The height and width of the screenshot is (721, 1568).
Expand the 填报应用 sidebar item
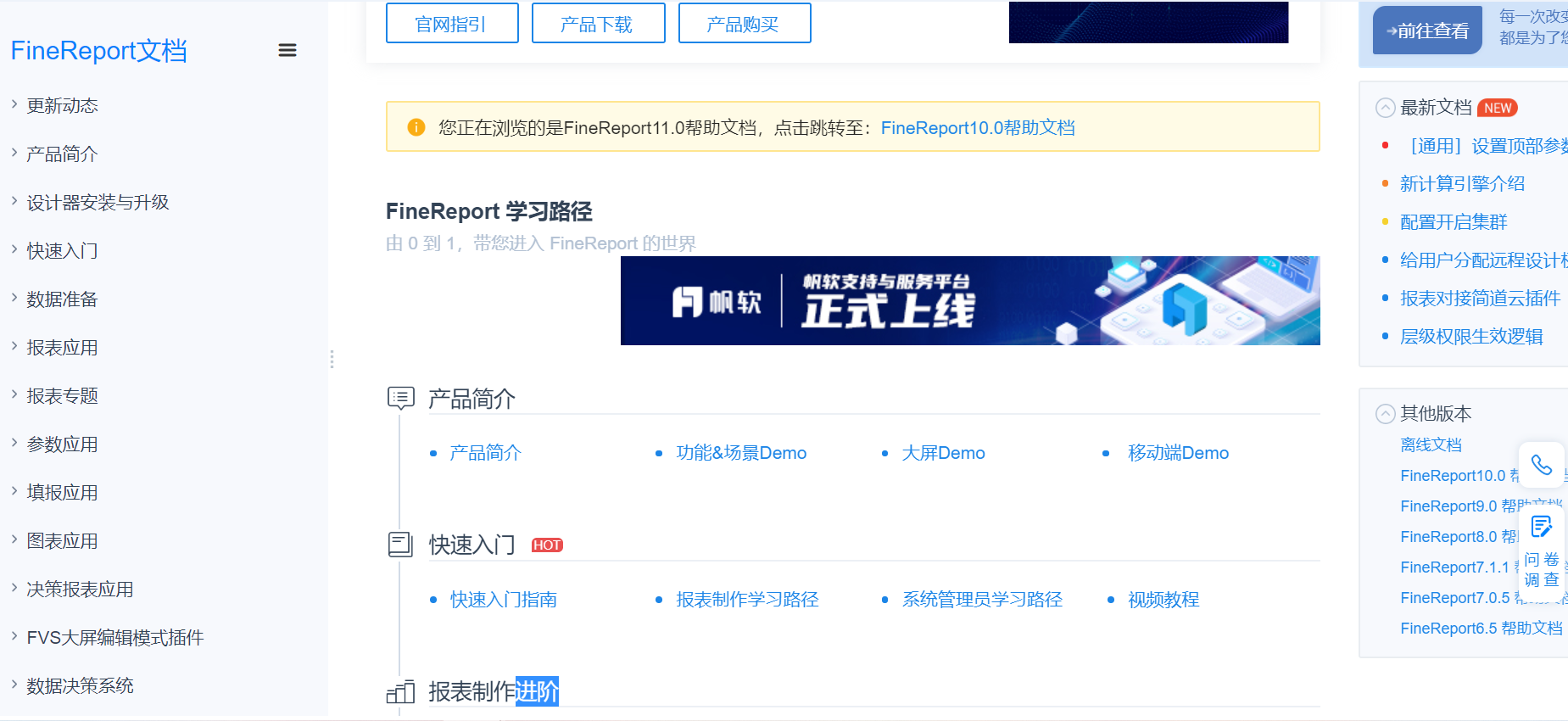click(14, 491)
